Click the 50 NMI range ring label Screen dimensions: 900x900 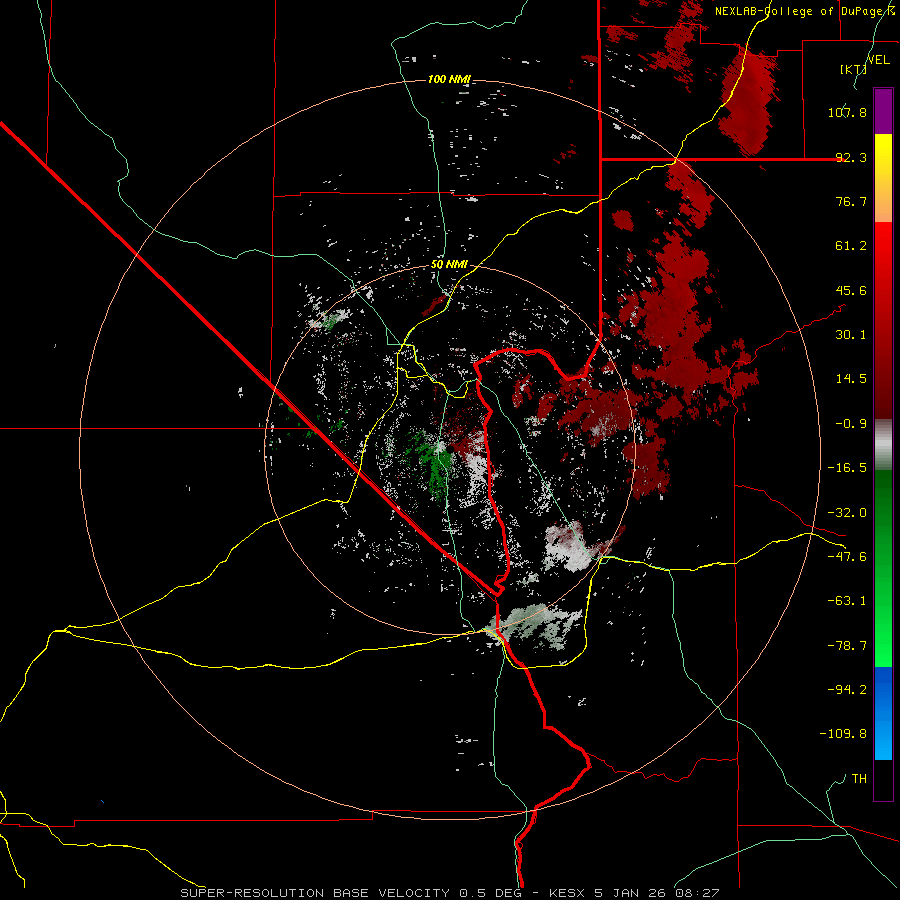(x=449, y=265)
